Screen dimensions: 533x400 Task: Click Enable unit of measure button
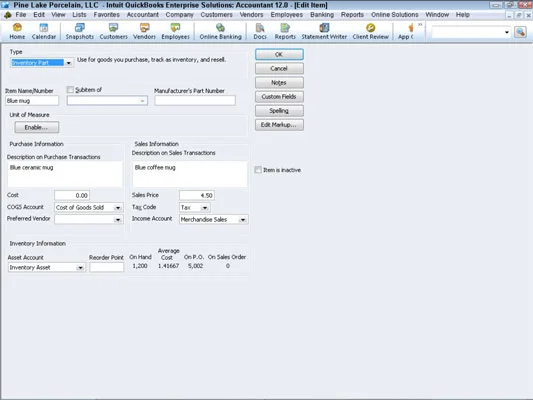pos(37,127)
